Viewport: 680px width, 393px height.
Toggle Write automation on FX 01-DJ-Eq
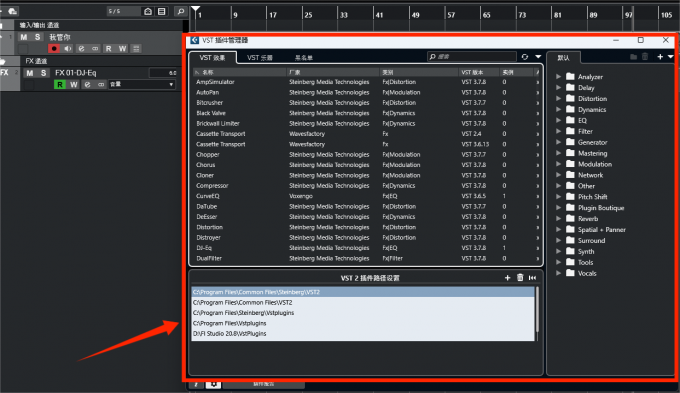coord(74,84)
